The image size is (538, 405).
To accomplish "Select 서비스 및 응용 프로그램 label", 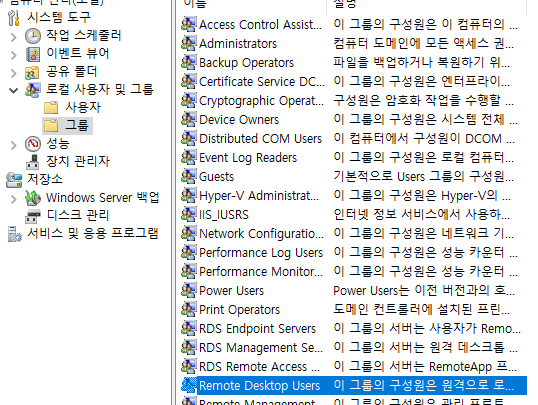I will tap(93, 233).
